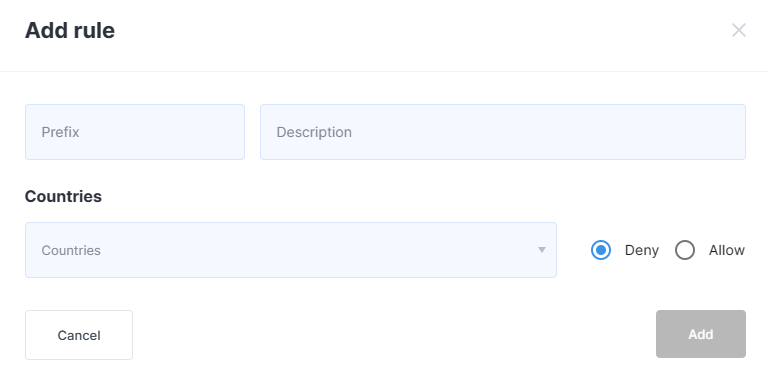This screenshot has height=376, width=768.
Task: Click the gray Add button
Action: [x=701, y=334]
